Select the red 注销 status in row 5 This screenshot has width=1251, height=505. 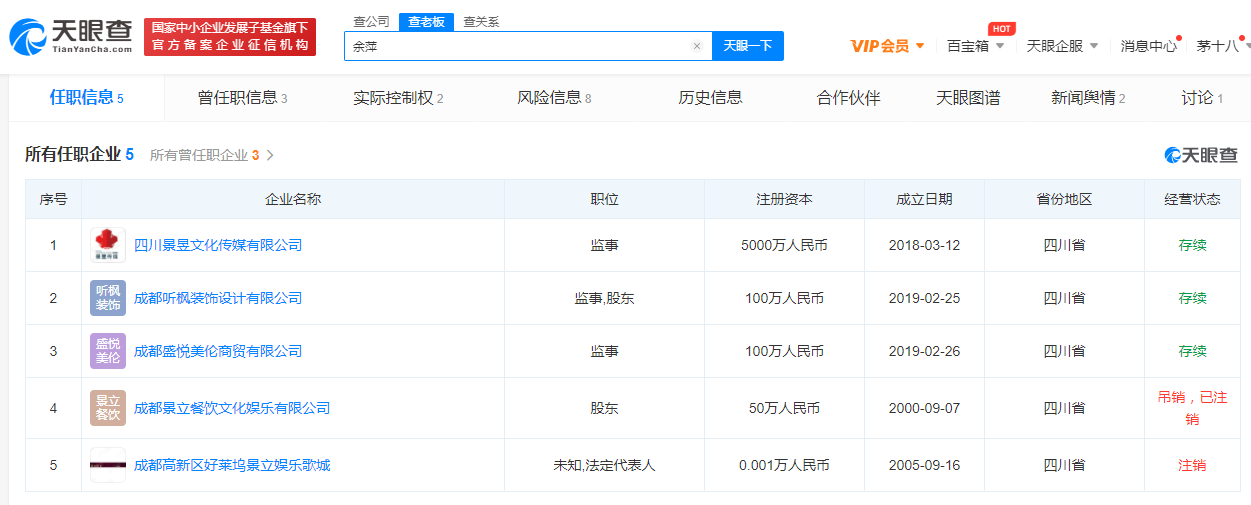point(1192,465)
